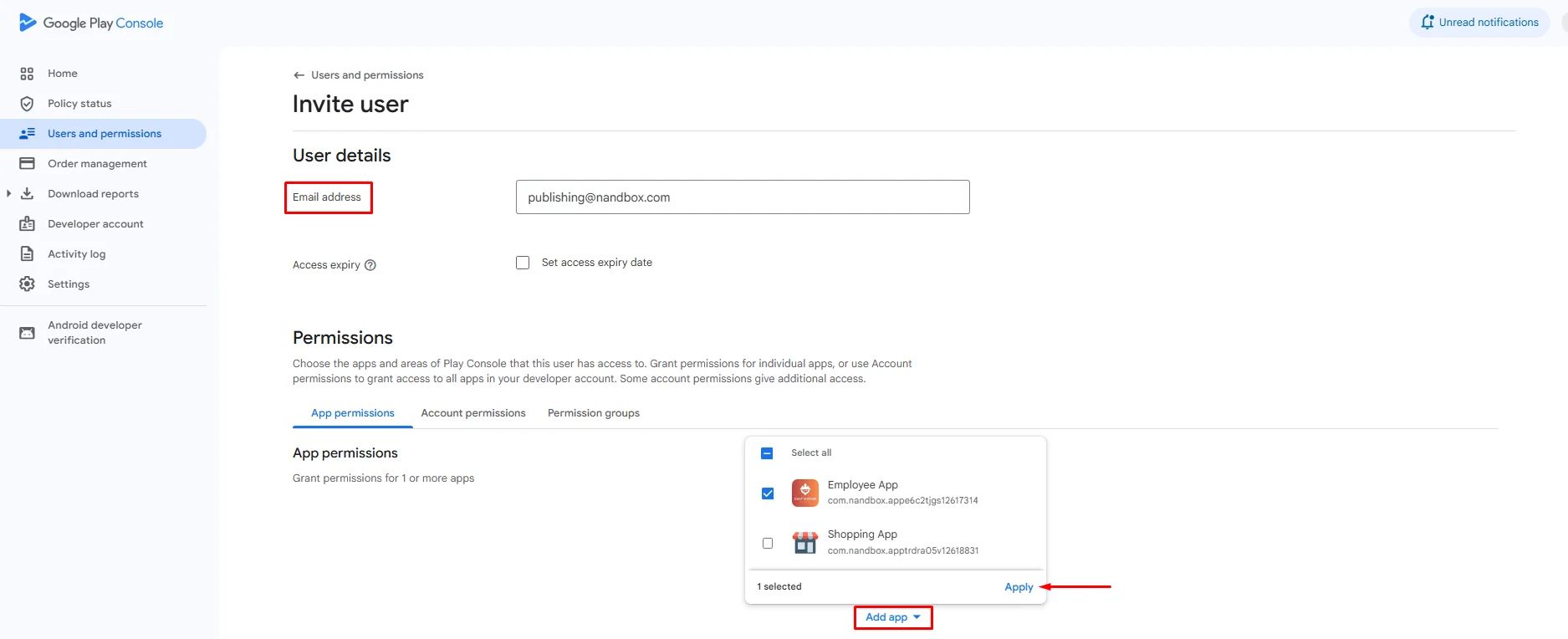Enable Set access expiry date checkbox
Image resolution: width=1568 pixels, height=639 pixels.
click(x=523, y=263)
